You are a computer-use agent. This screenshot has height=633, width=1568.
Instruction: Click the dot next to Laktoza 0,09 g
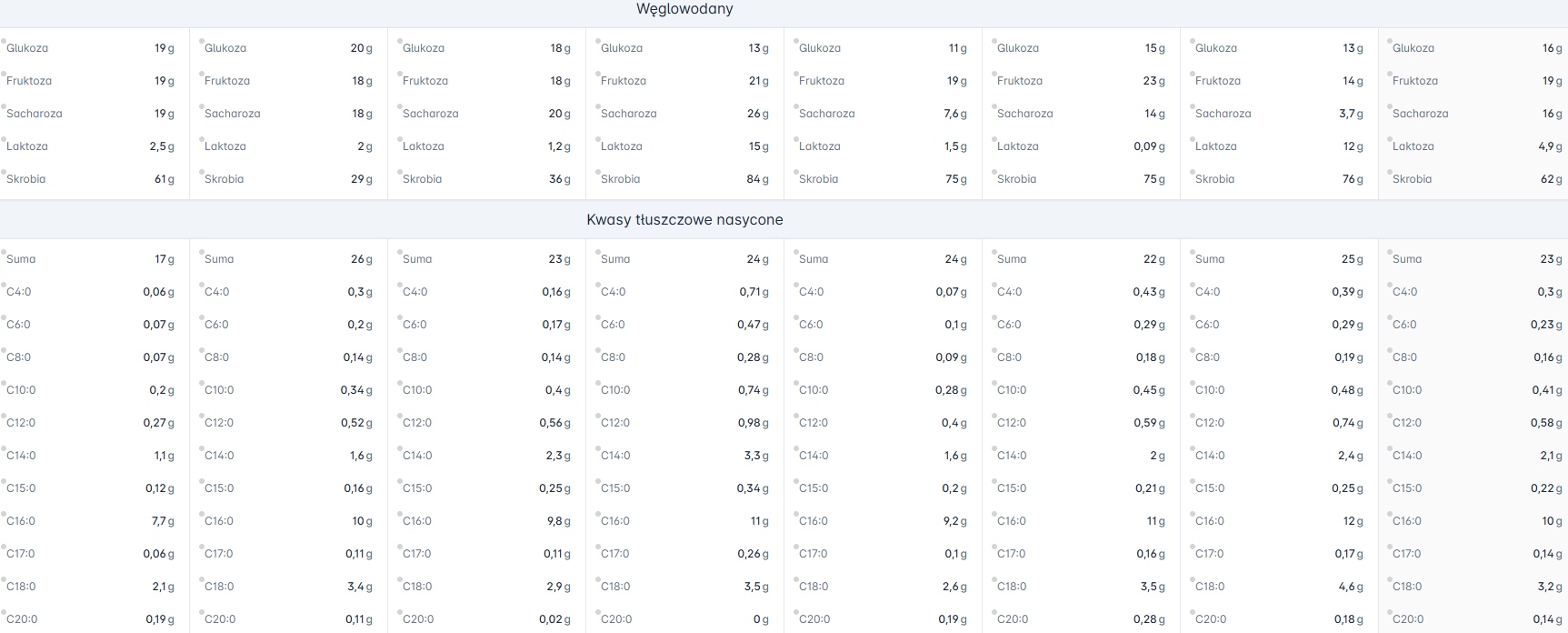tap(994, 139)
